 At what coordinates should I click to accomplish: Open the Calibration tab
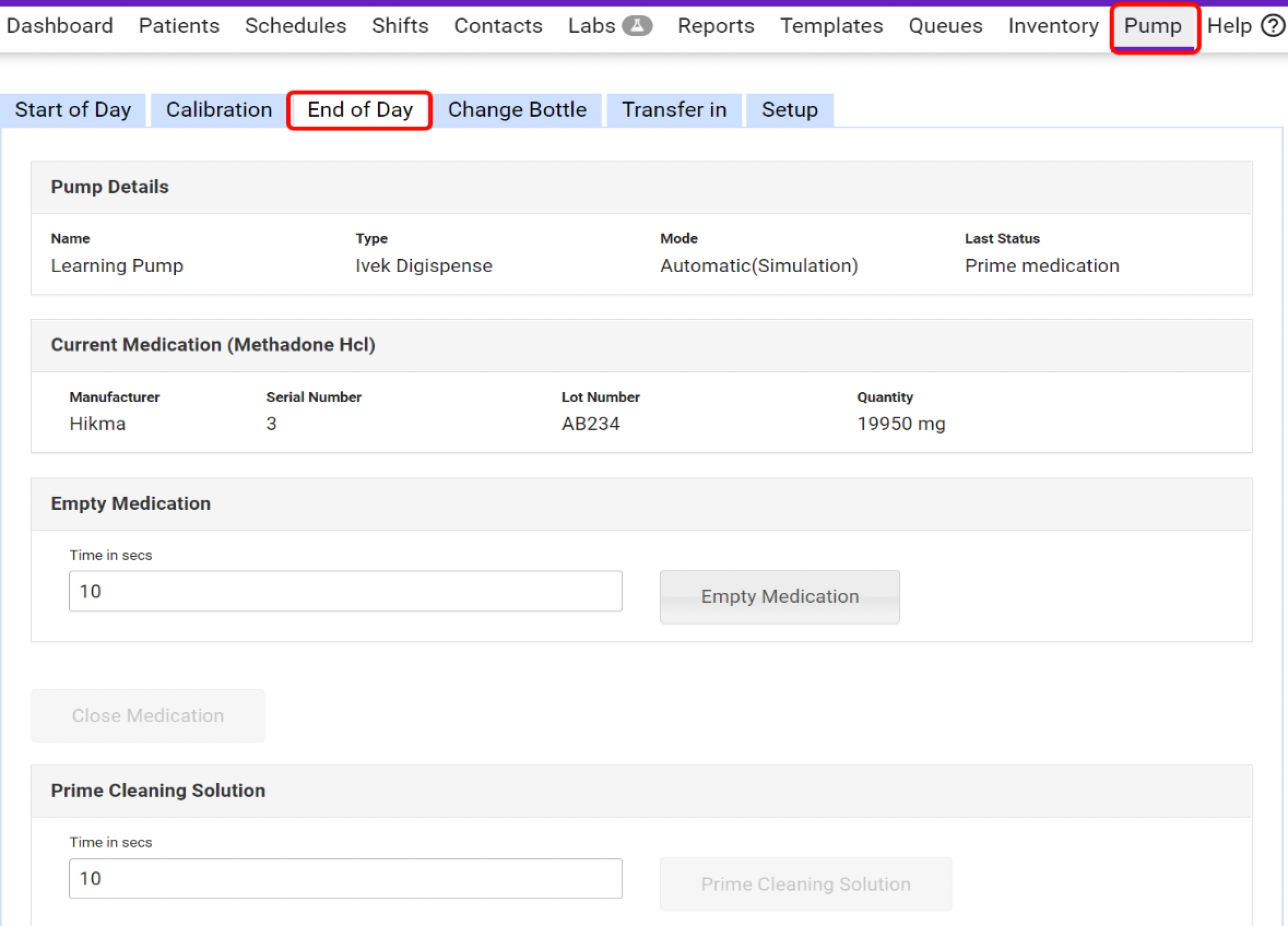pos(218,110)
